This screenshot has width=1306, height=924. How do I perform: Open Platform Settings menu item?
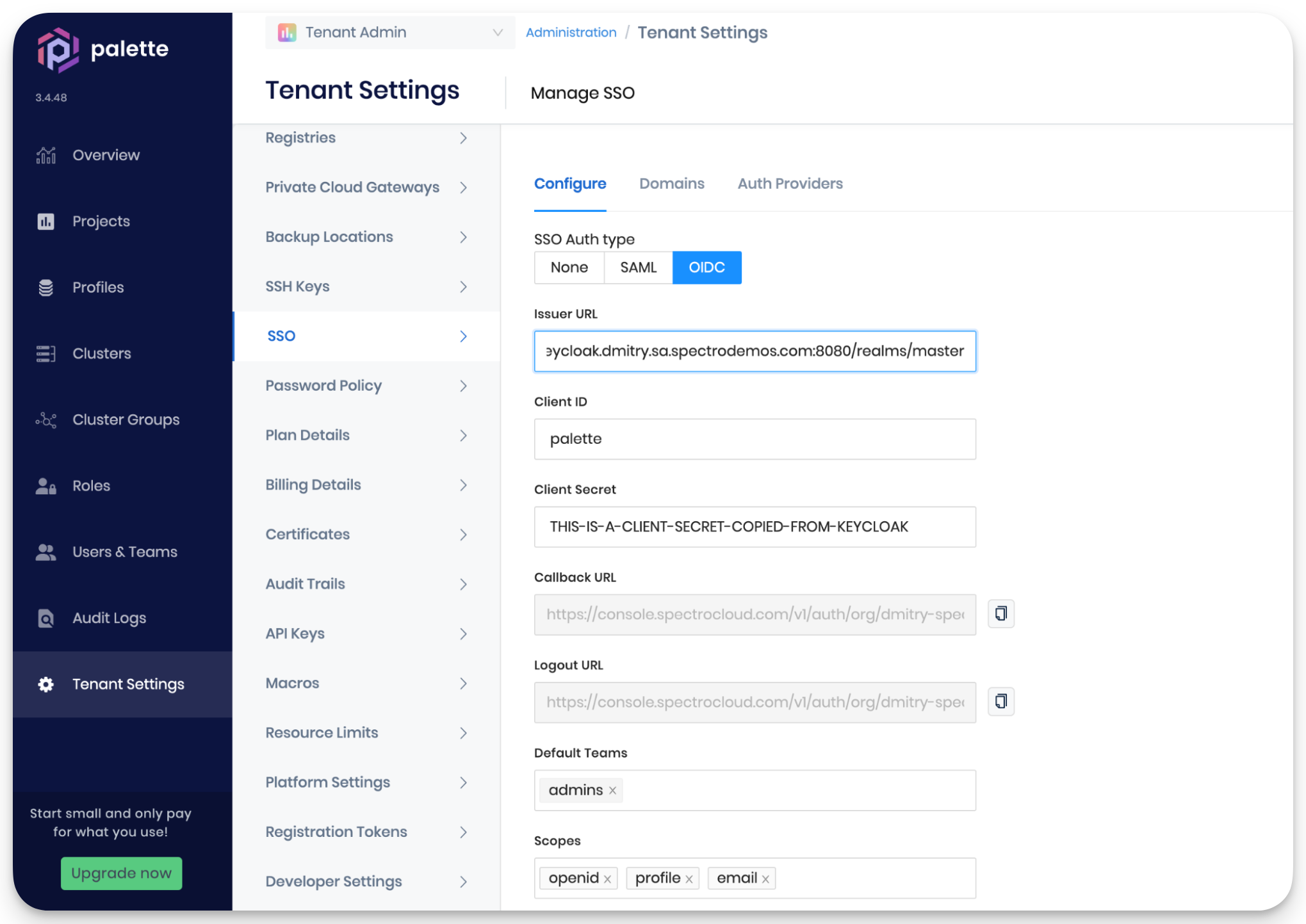click(x=366, y=782)
